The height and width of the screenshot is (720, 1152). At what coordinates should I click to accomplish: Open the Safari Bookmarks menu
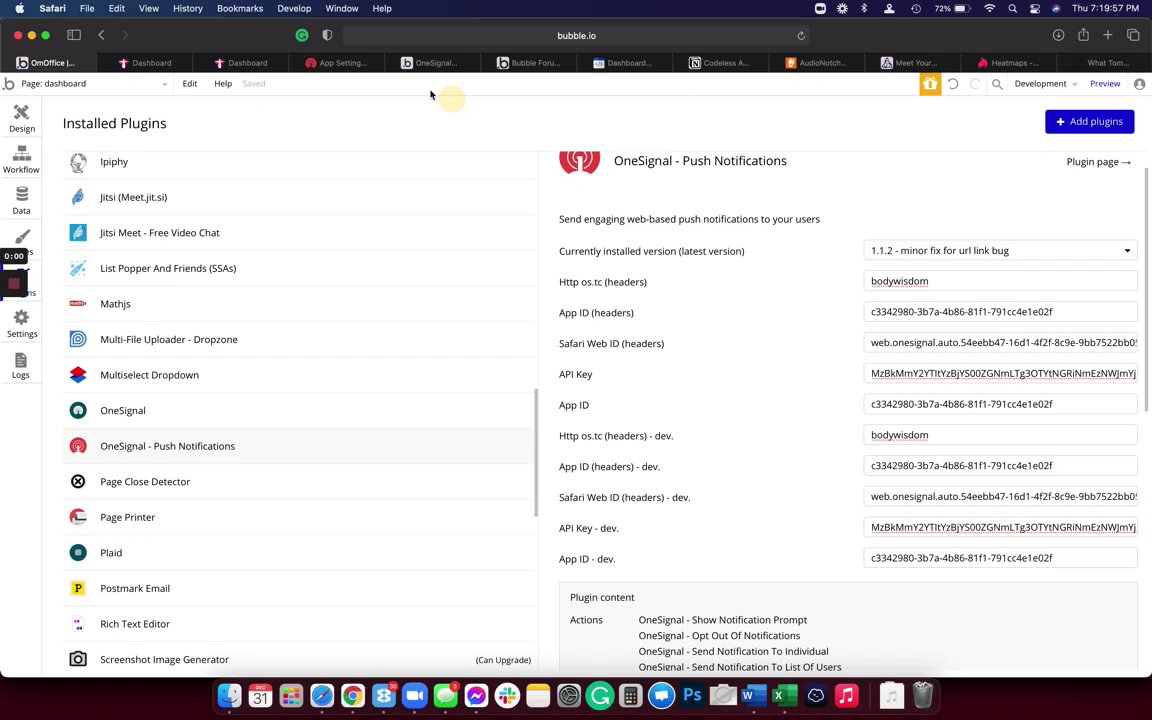pyautogui.click(x=240, y=8)
